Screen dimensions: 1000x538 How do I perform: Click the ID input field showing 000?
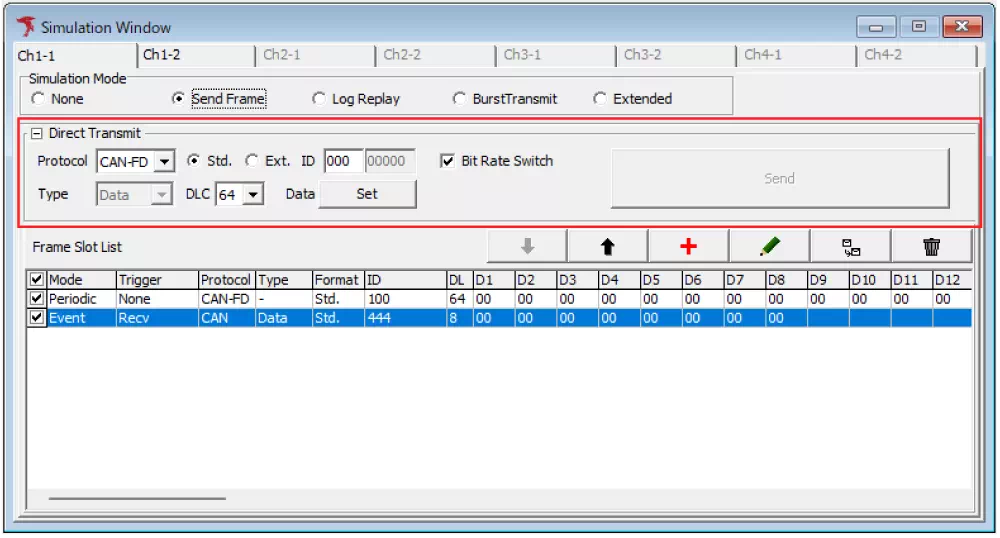pos(343,162)
